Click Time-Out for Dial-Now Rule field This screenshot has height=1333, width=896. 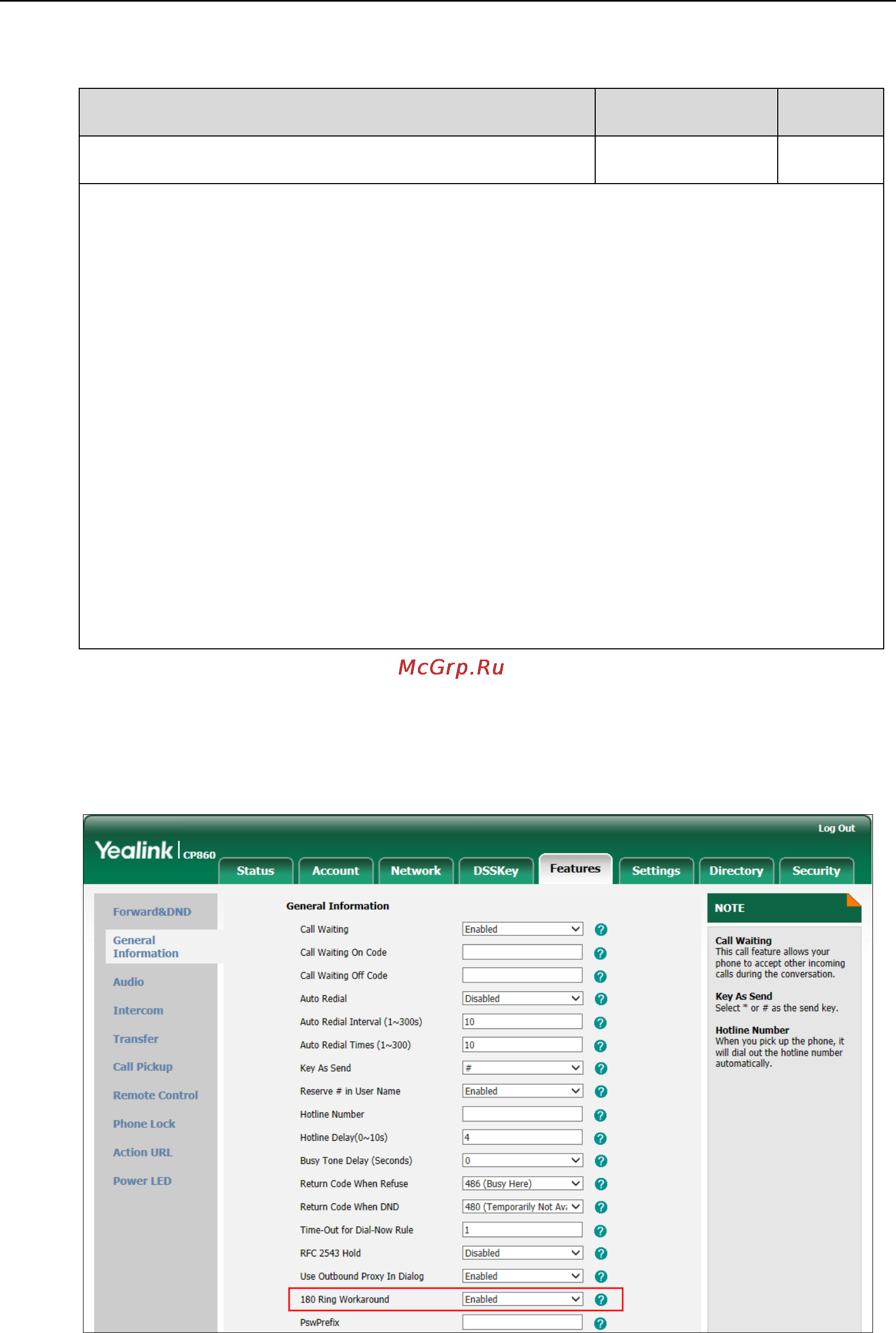click(x=522, y=1230)
